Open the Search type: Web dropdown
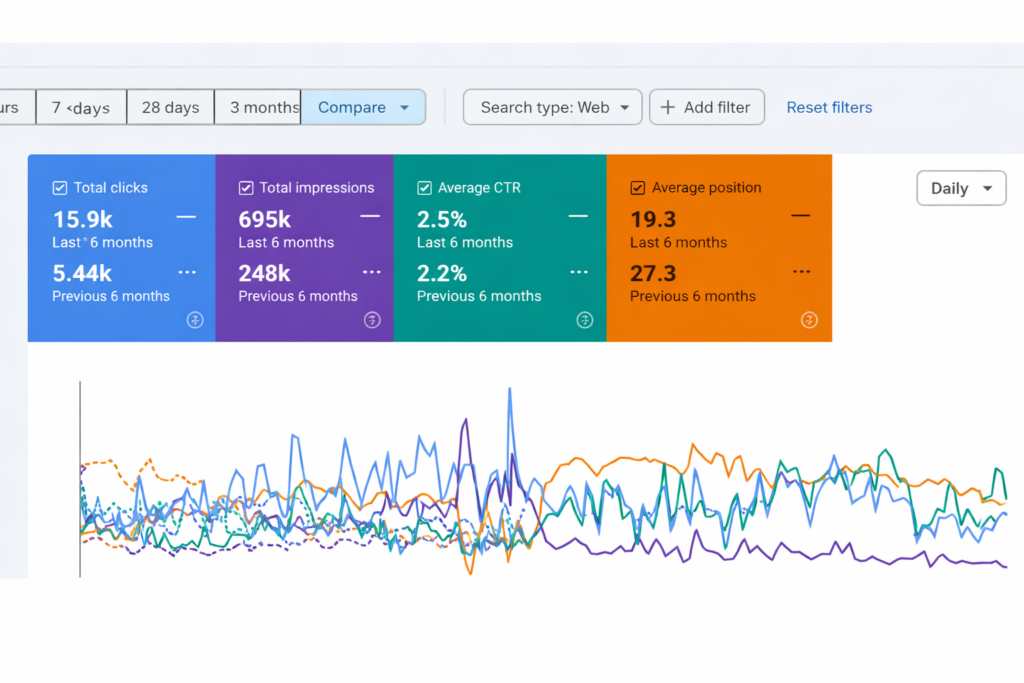Screen dimensions: 1024x683 pyautogui.click(x=552, y=107)
